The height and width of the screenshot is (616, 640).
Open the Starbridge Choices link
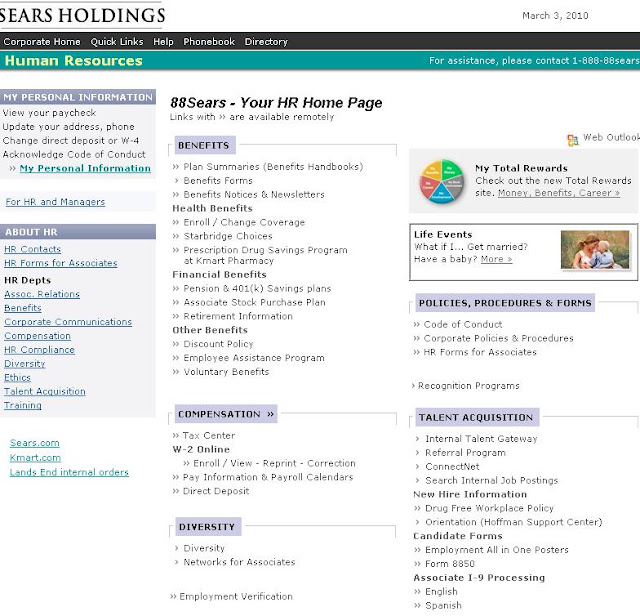click(228, 236)
